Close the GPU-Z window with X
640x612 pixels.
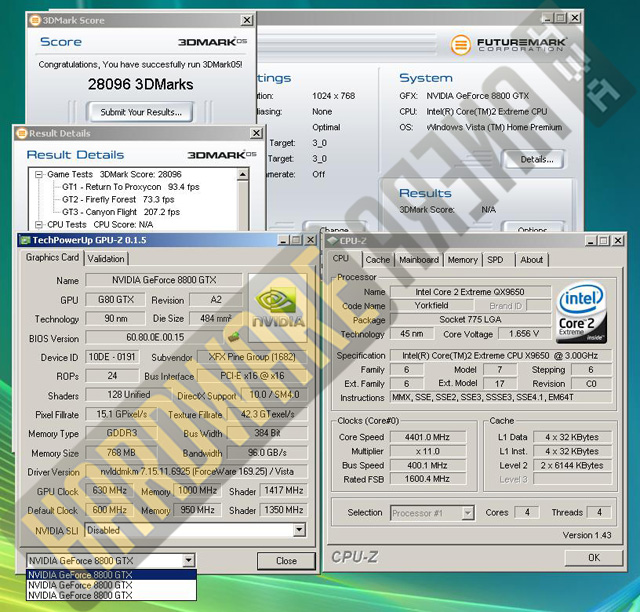click(x=310, y=240)
